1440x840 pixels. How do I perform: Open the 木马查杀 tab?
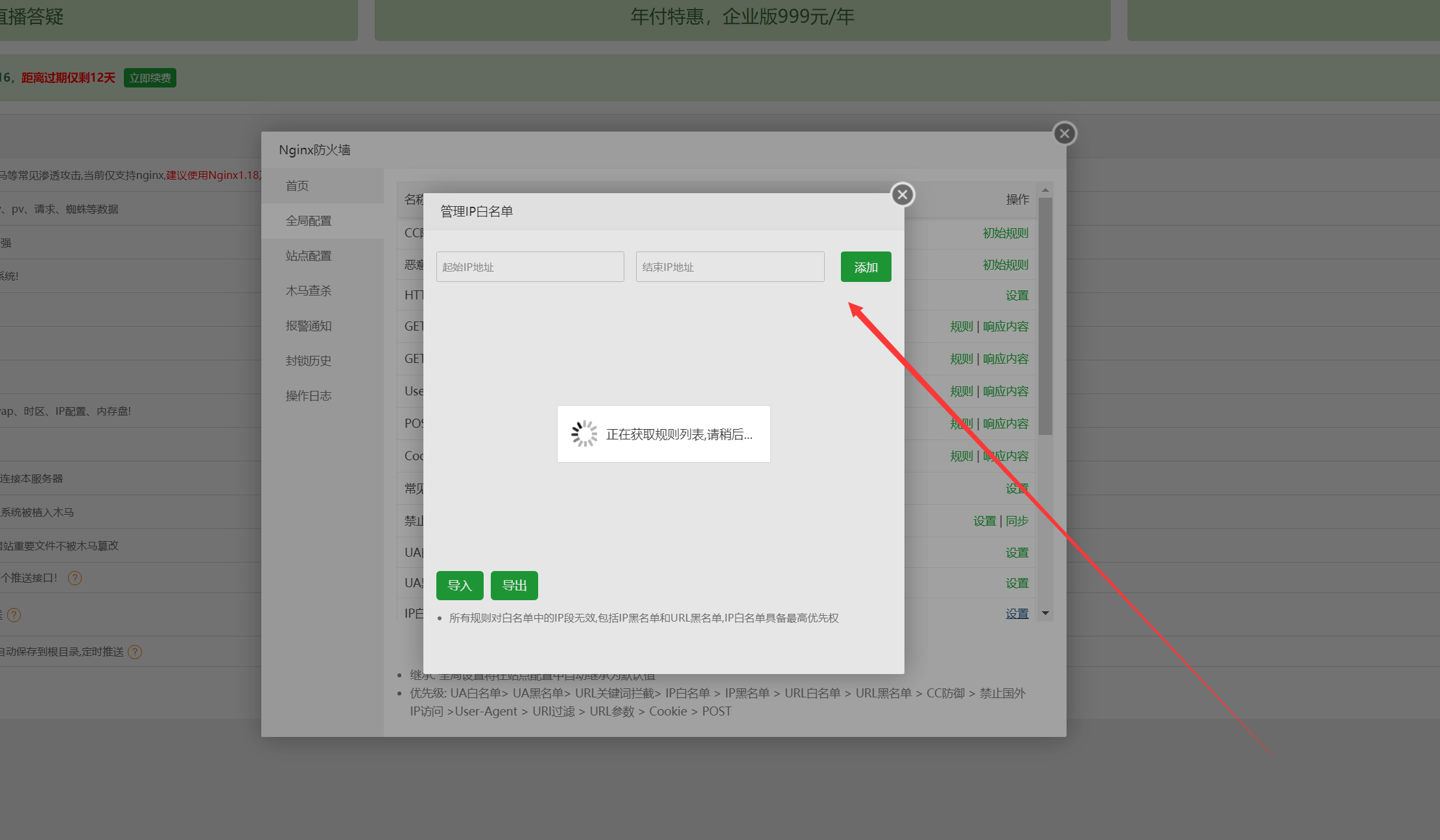[309, 291]
